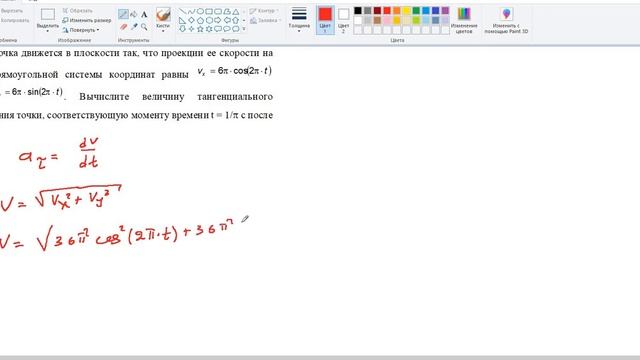Pick the four-point star shape
Viewport: 640px width, 360px height.
[191, 29]
